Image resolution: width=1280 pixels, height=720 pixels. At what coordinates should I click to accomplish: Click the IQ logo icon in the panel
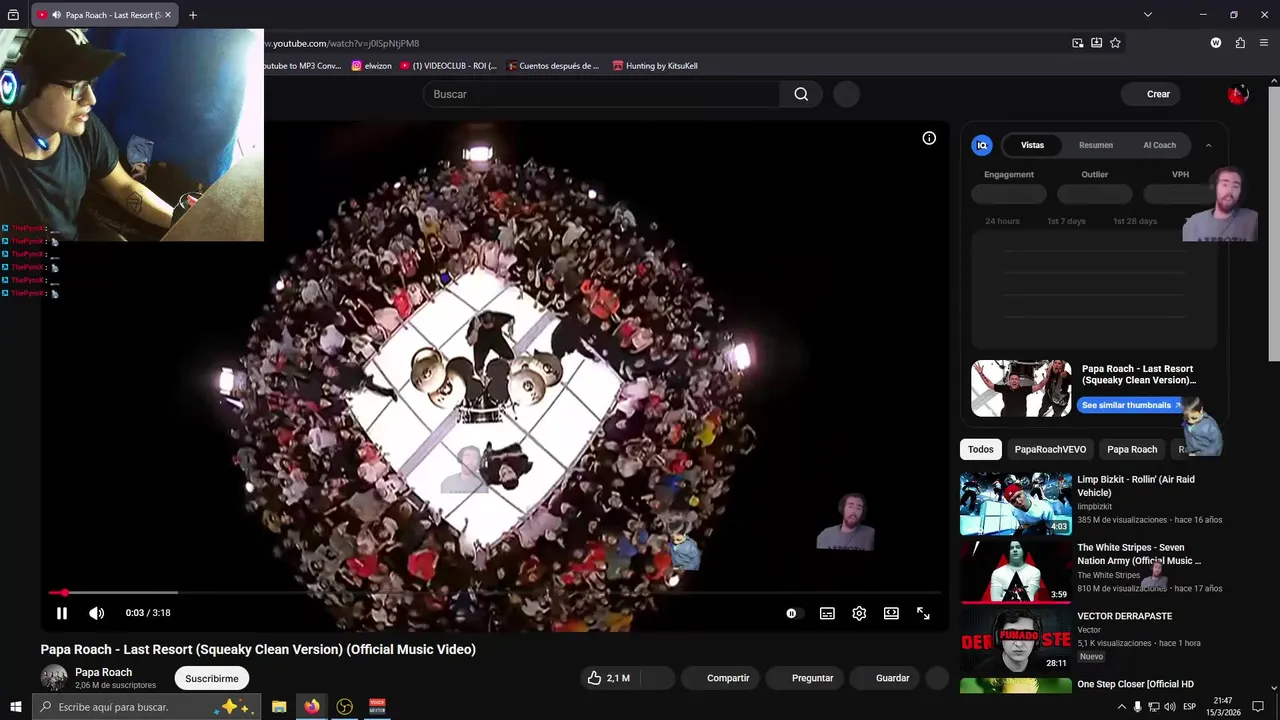pos(982,145)
